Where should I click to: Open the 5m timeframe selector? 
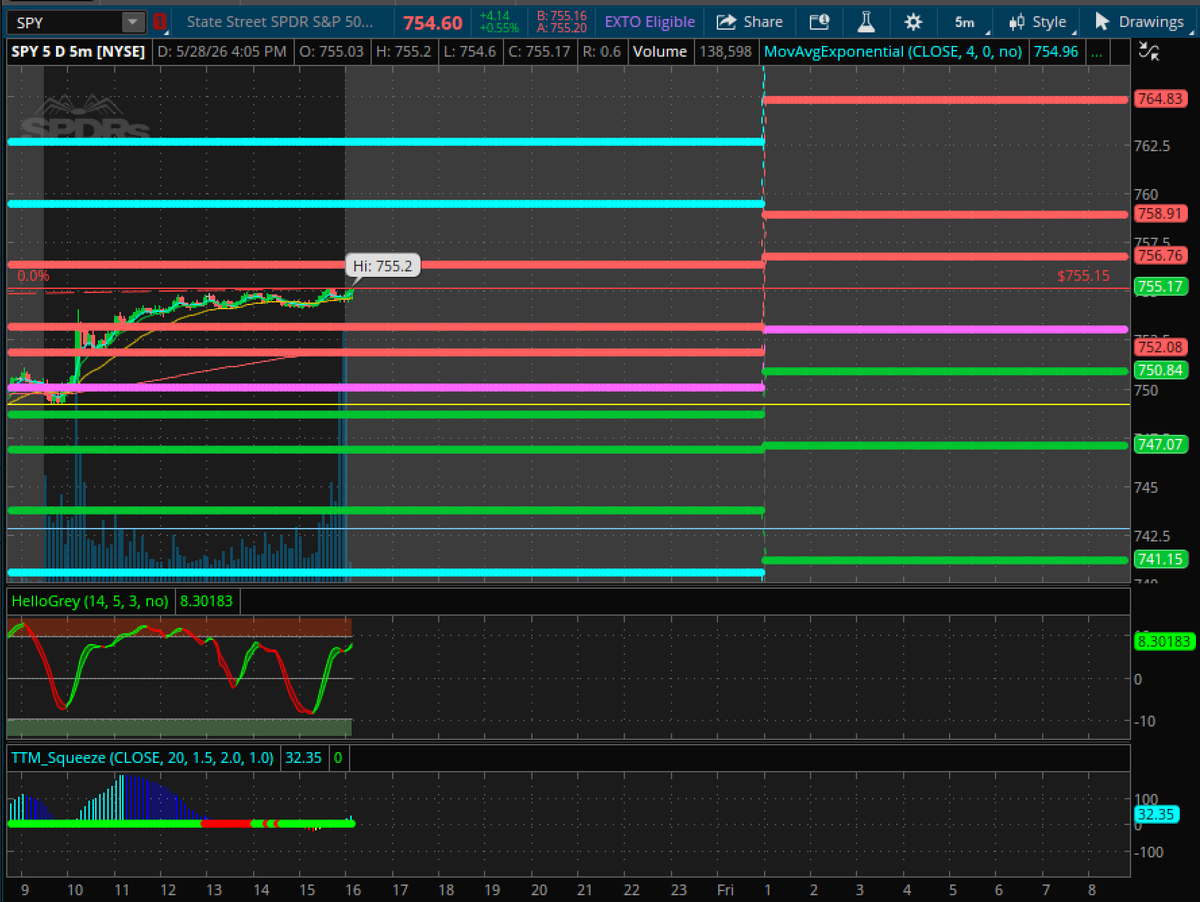(x=964, y=22)
